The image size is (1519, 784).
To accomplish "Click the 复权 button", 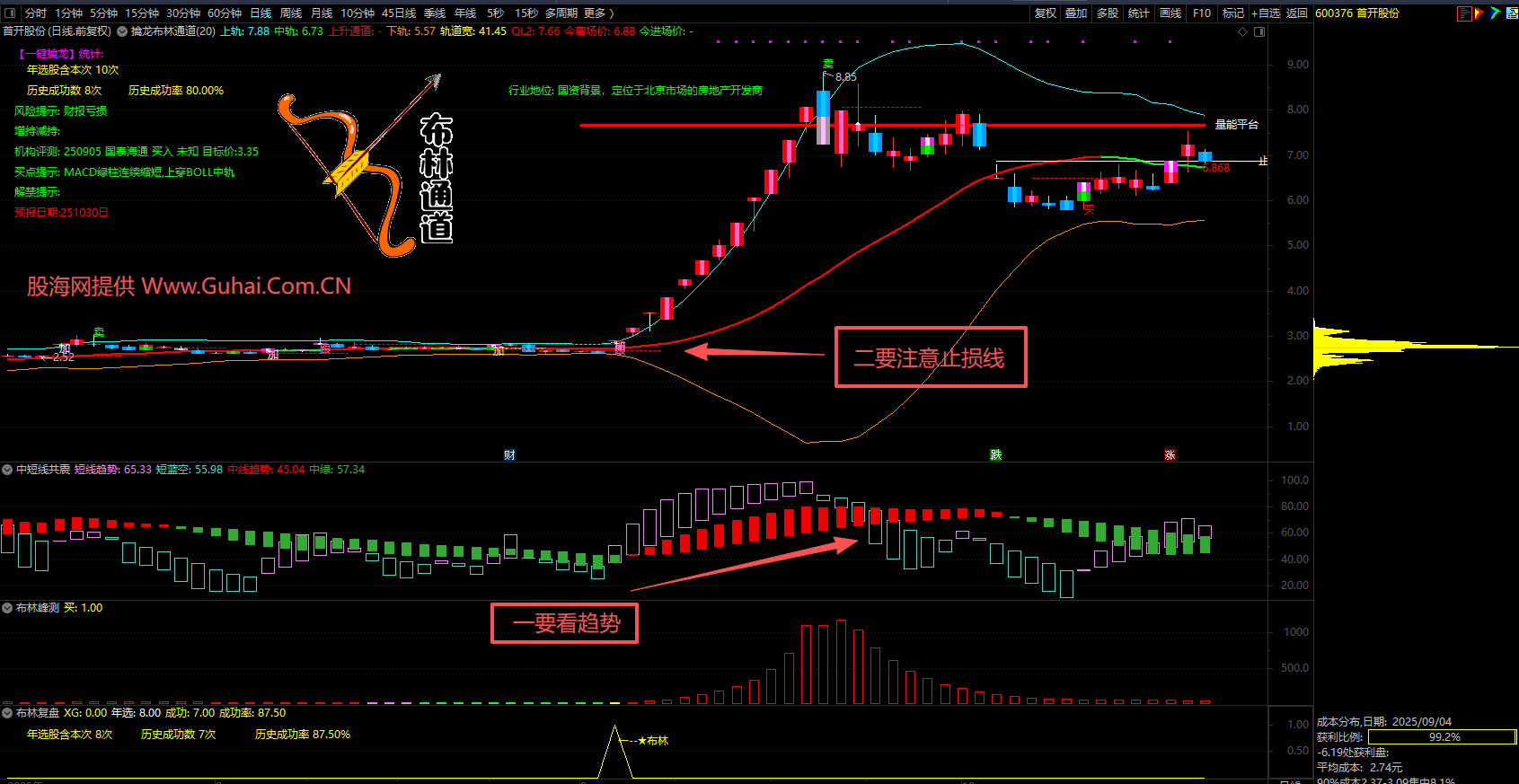I will (1046, 13).
